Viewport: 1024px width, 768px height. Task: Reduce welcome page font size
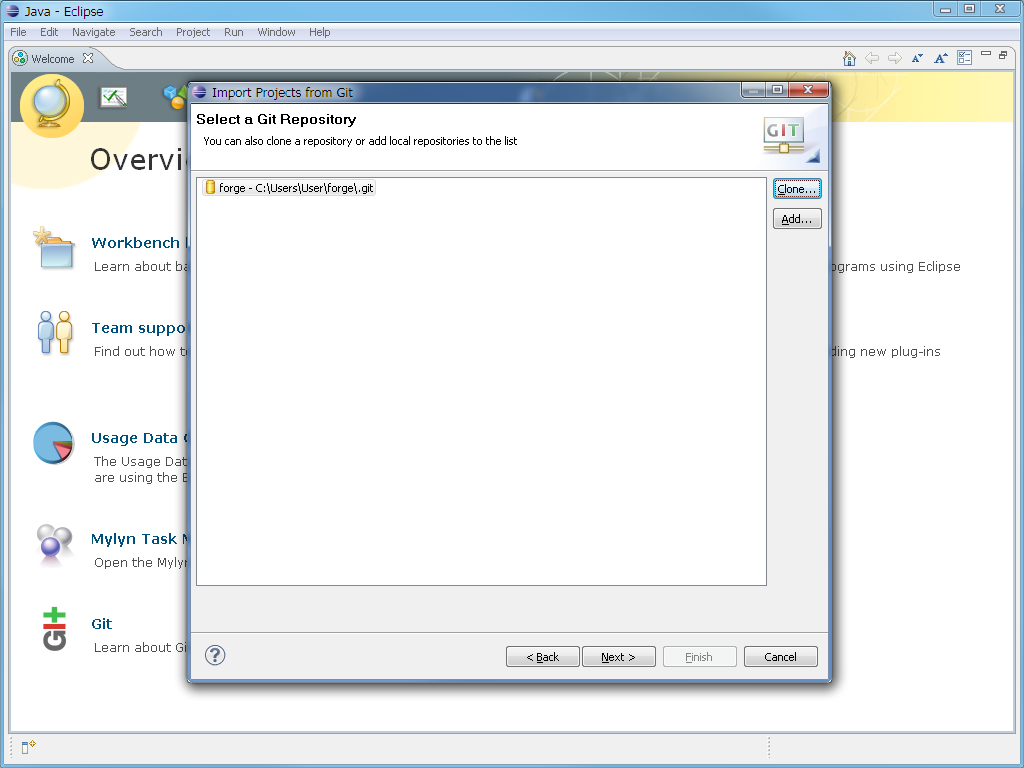(x=918, y=58)
